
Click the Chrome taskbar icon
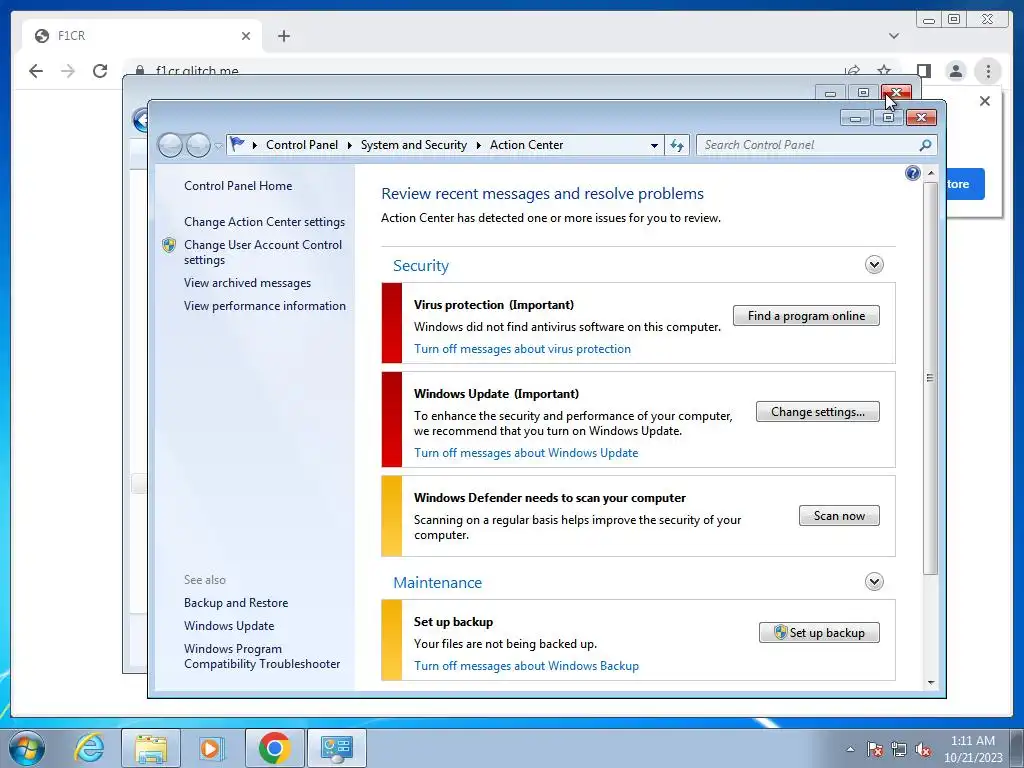(x=274, y=748)
